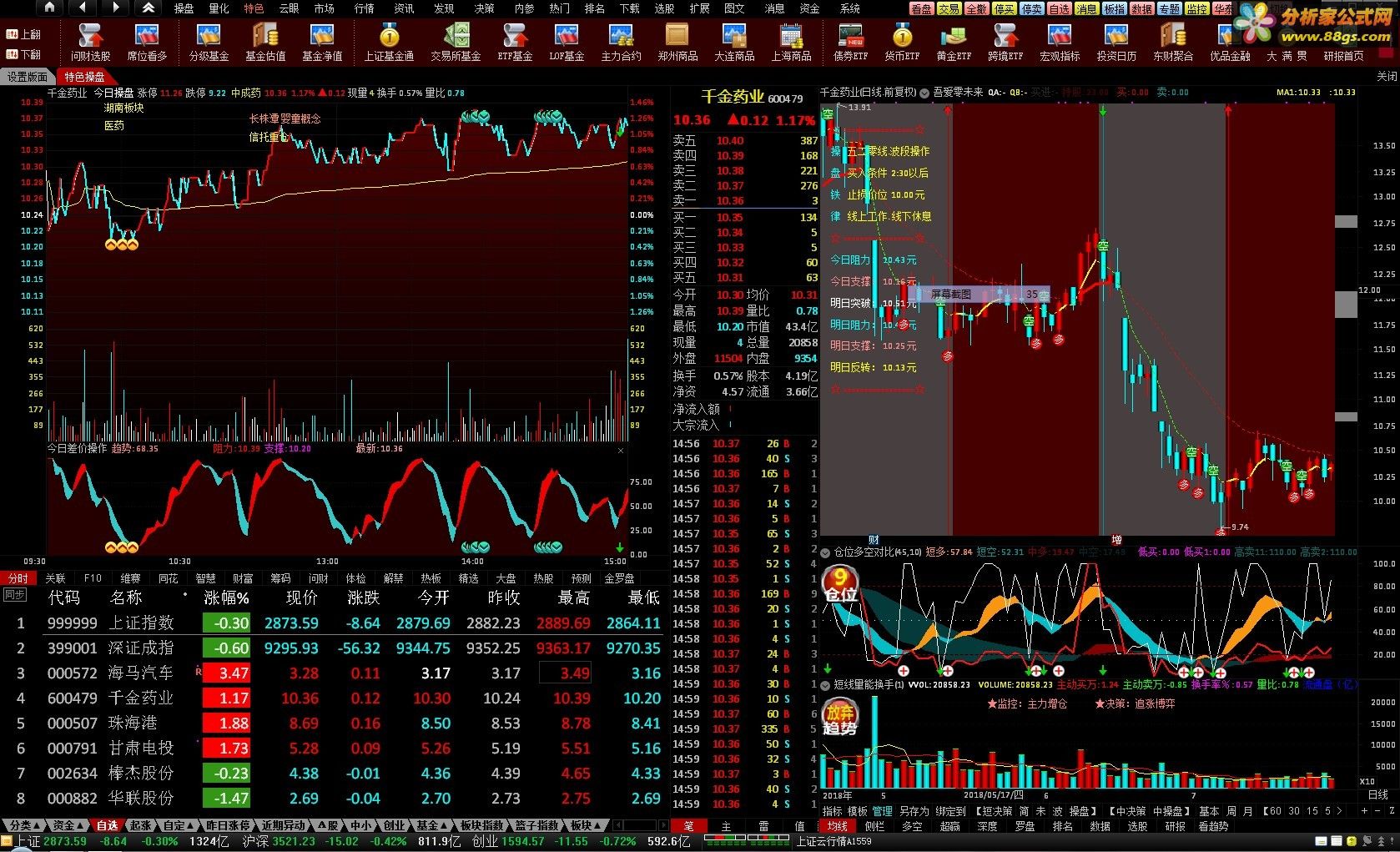Screen dimensions: 1400x852
Task: Open the 特色 menu
Action: point(254,8)
